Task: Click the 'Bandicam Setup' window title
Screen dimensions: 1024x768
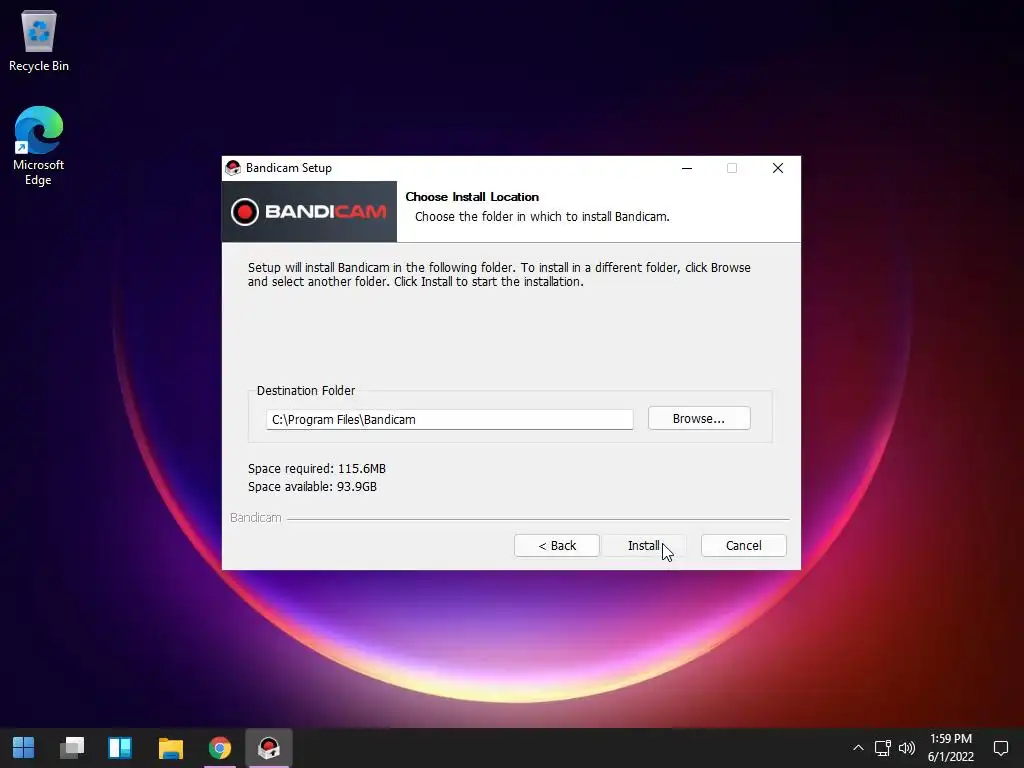Action: (289, 168)
